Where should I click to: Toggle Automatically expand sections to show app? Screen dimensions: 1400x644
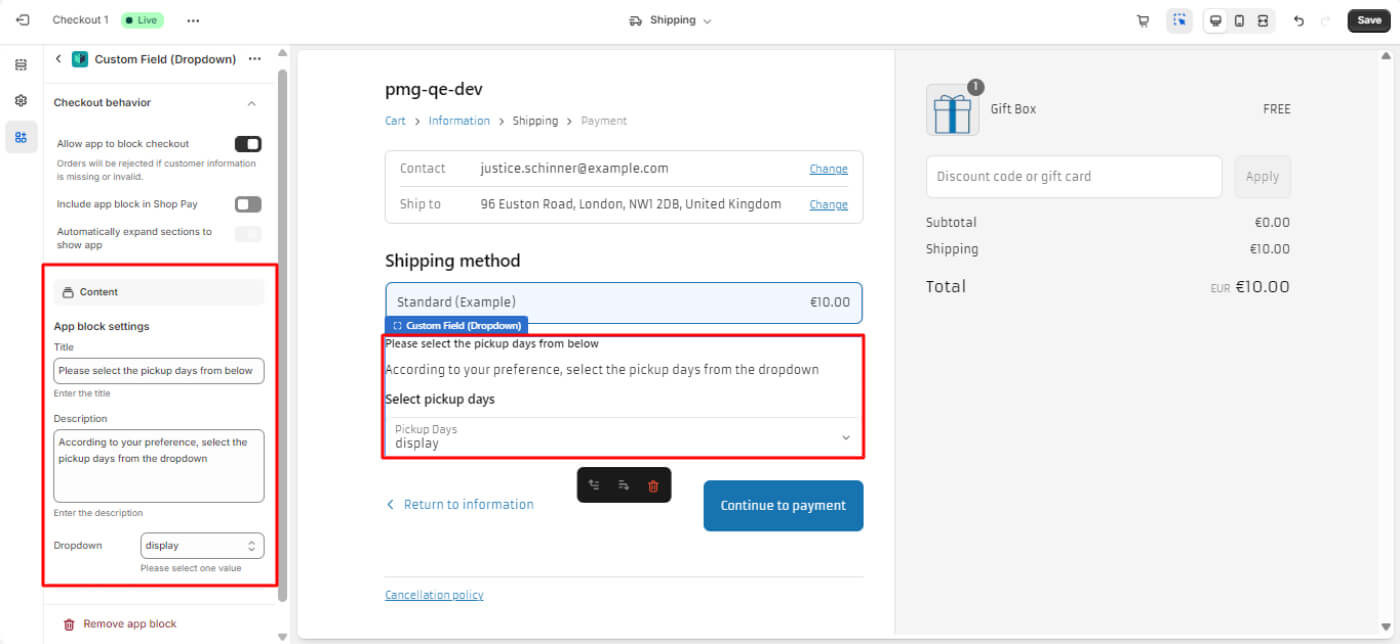(247, 234)
